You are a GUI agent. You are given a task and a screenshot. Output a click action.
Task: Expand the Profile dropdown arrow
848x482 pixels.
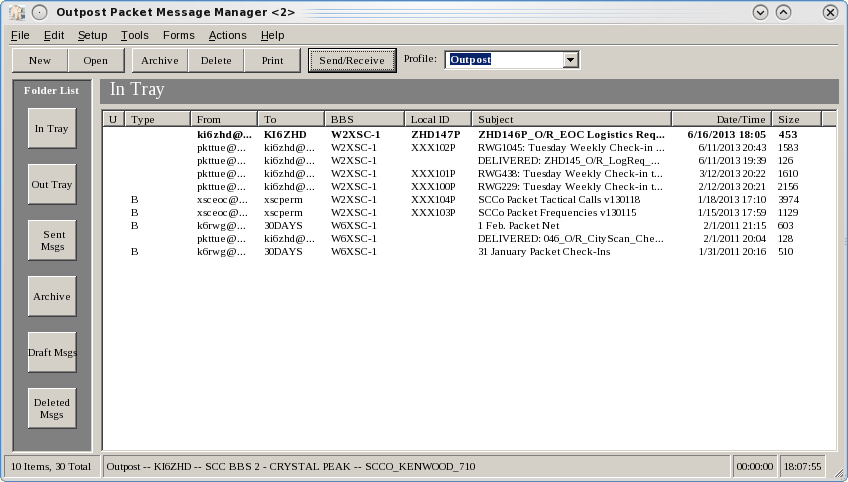[571, 60]
